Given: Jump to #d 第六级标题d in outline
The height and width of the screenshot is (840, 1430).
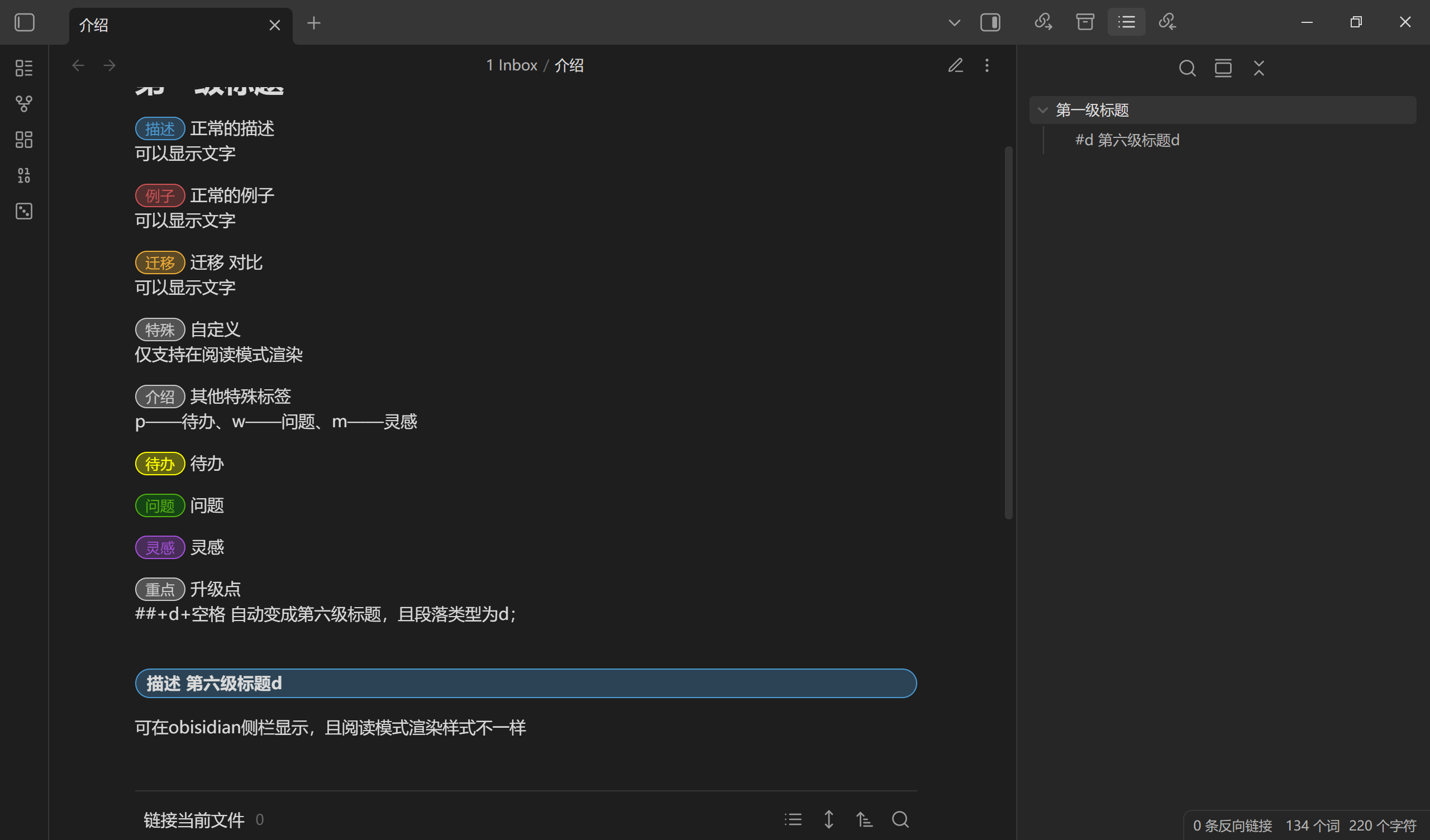Looking at the screenshot, I should pyautogui.click(x=1127, y=140).
